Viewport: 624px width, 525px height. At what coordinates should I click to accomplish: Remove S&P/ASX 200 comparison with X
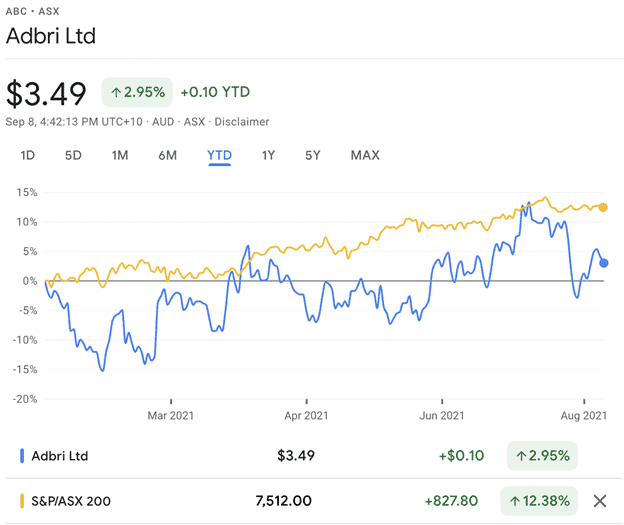tap(600, 501)
